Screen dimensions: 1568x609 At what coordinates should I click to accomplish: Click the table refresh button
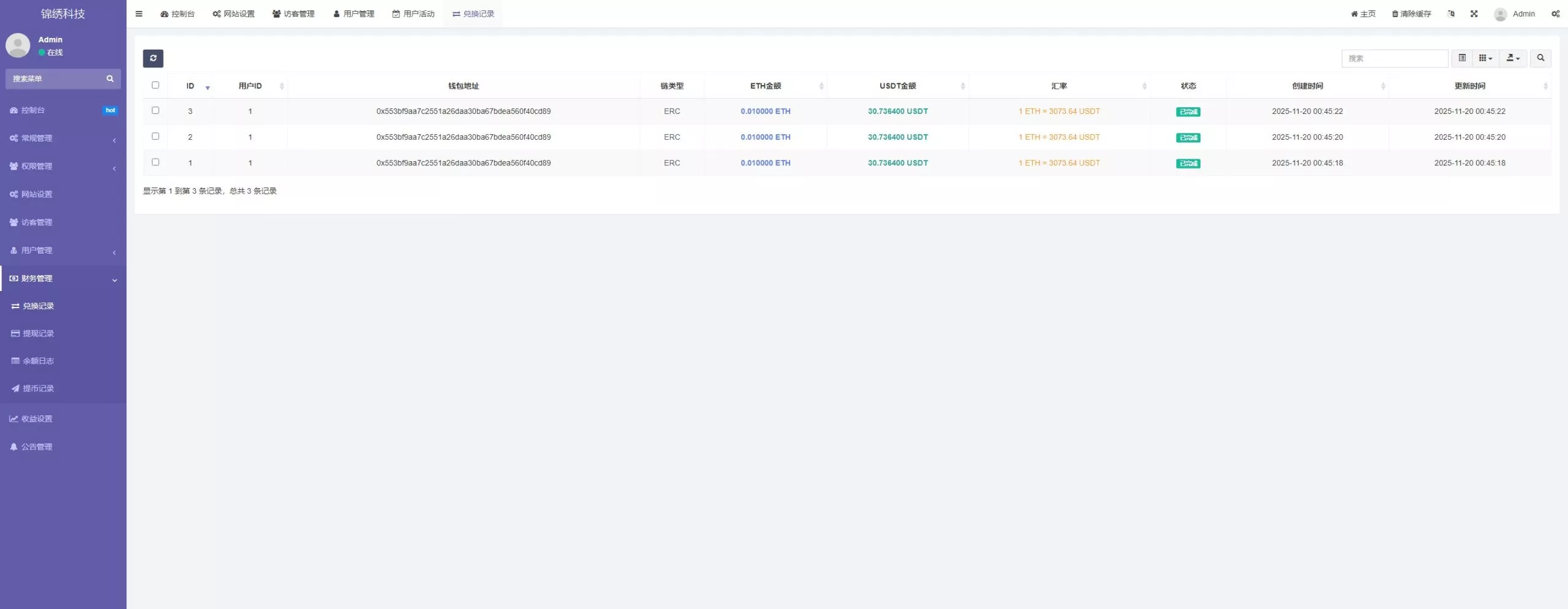tap(153, 58)
